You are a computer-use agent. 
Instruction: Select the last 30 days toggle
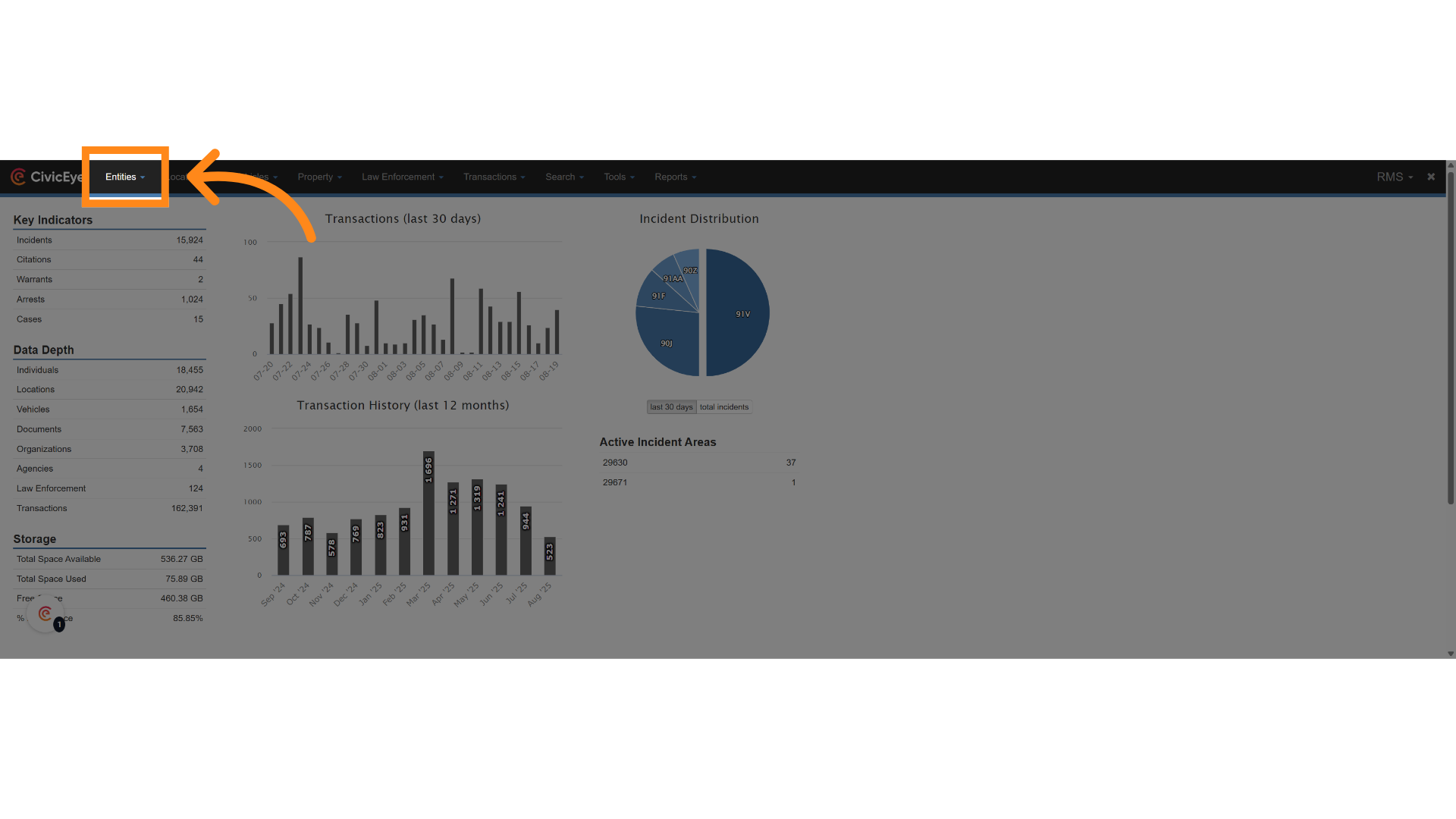pos(671,407)
